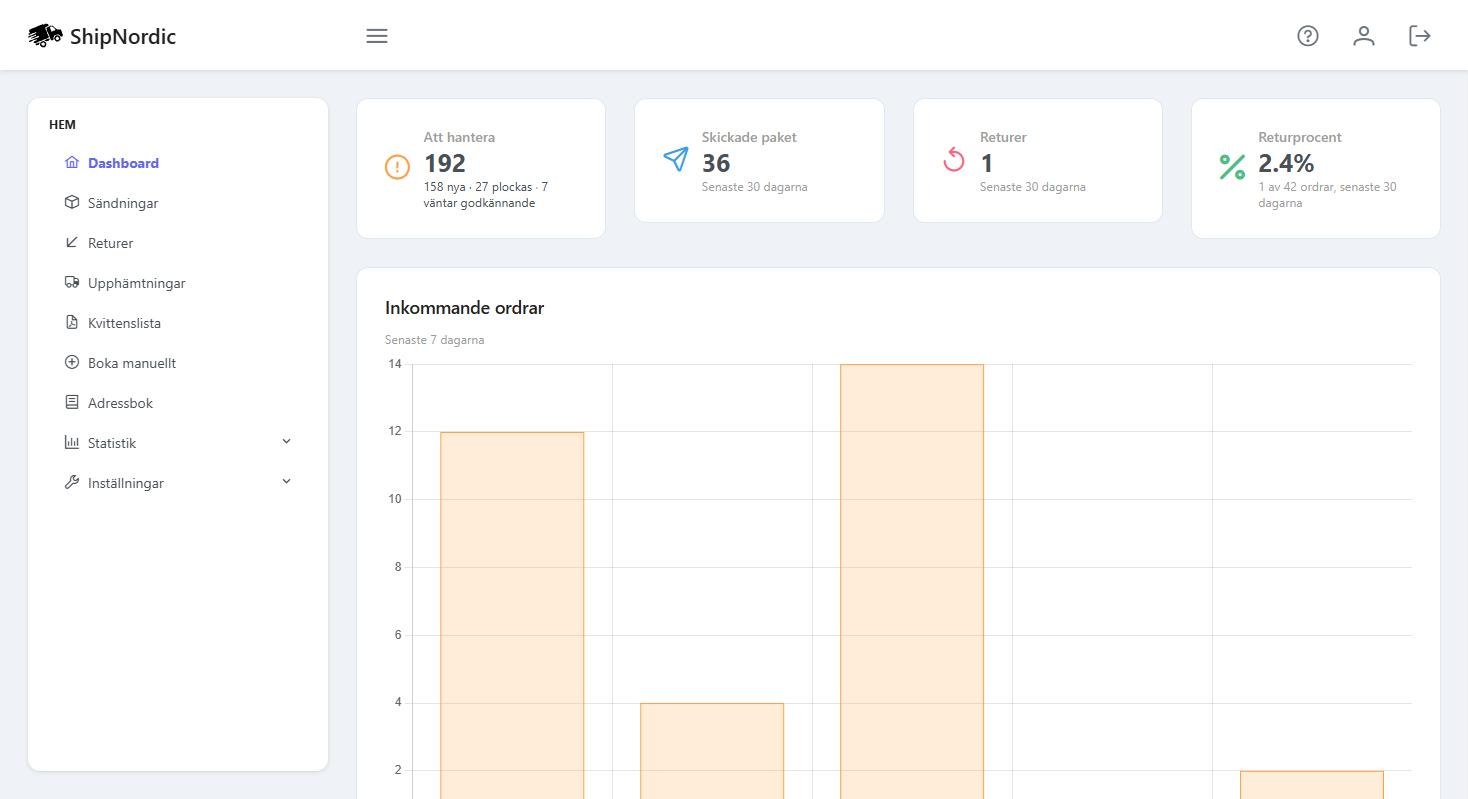Click the Returer card value 1
The height and width of the screenshot is (799, 1468).
coord(986,163)
